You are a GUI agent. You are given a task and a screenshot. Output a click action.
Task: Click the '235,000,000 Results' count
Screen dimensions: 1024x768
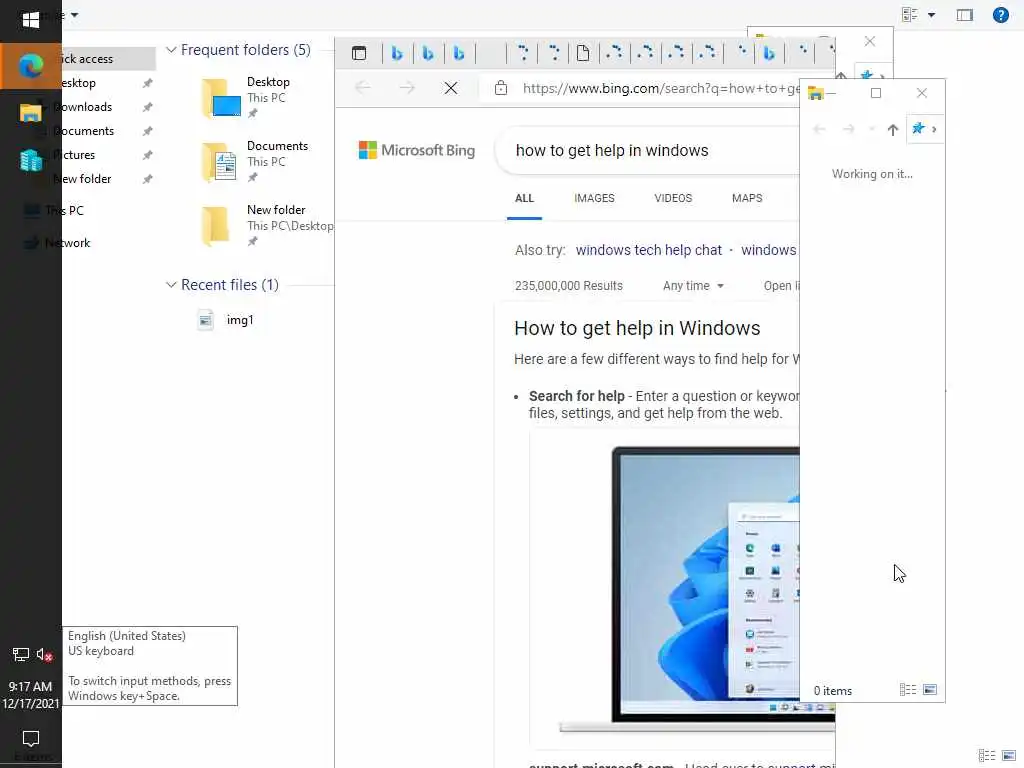(568, 286)
